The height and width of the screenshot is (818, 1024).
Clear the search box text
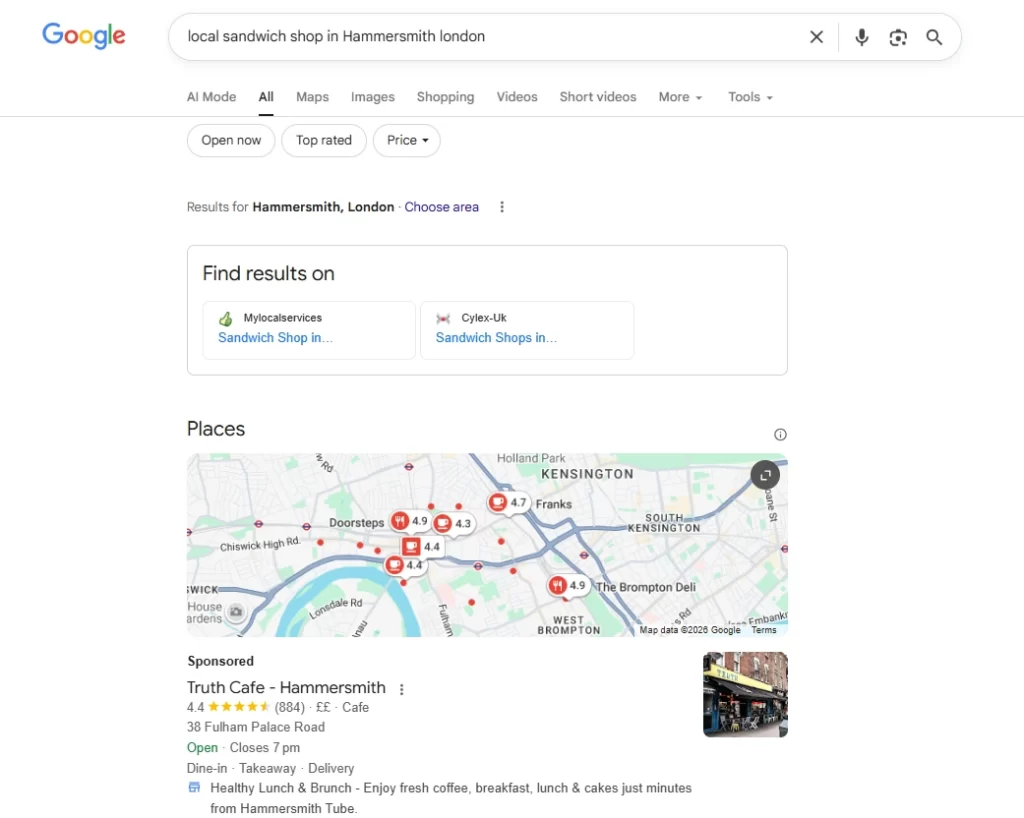(816, 37)
